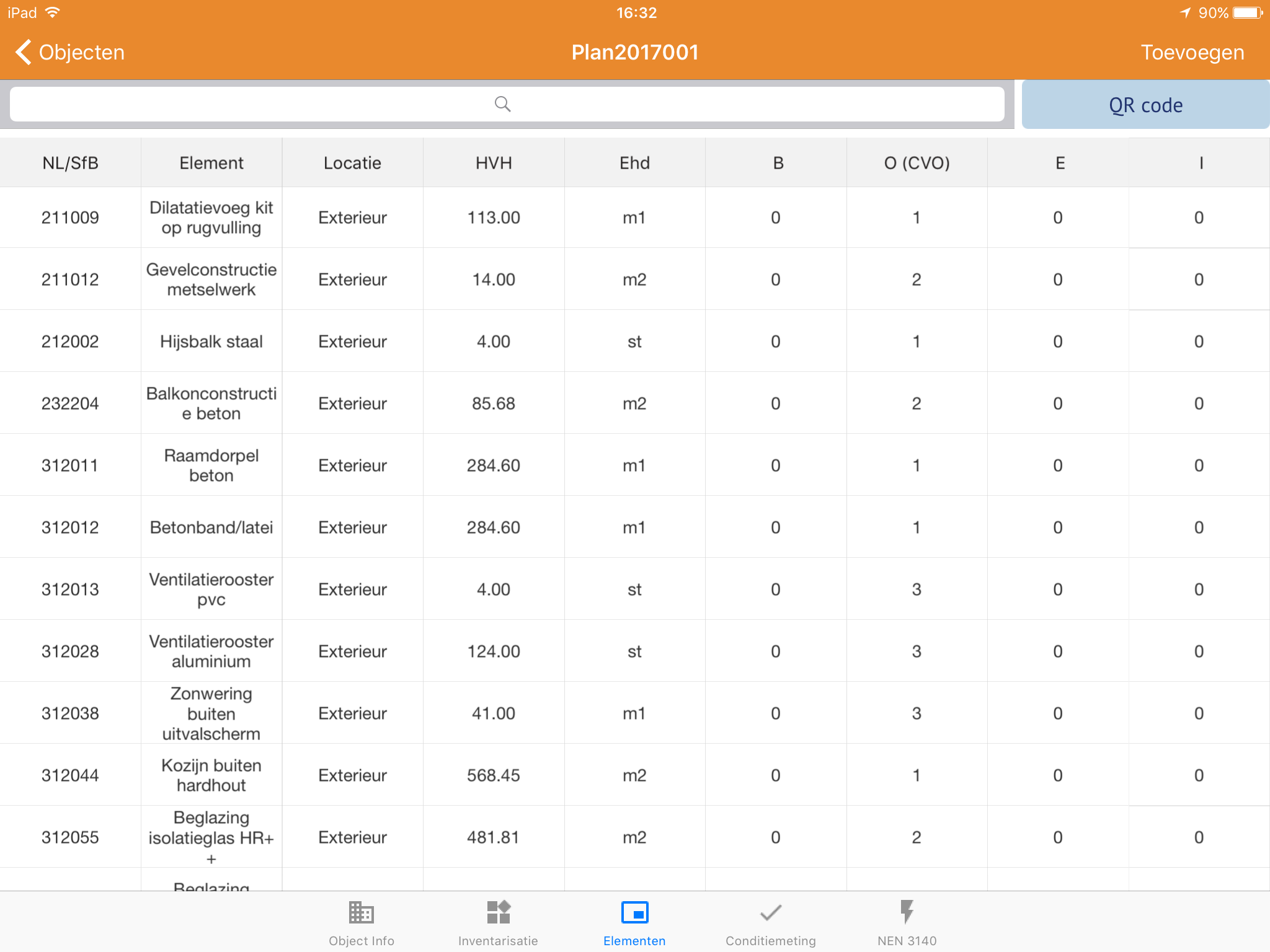1270x952 pixels.
Task: Select the Elementen tab
Action: [x=634, y=923]
